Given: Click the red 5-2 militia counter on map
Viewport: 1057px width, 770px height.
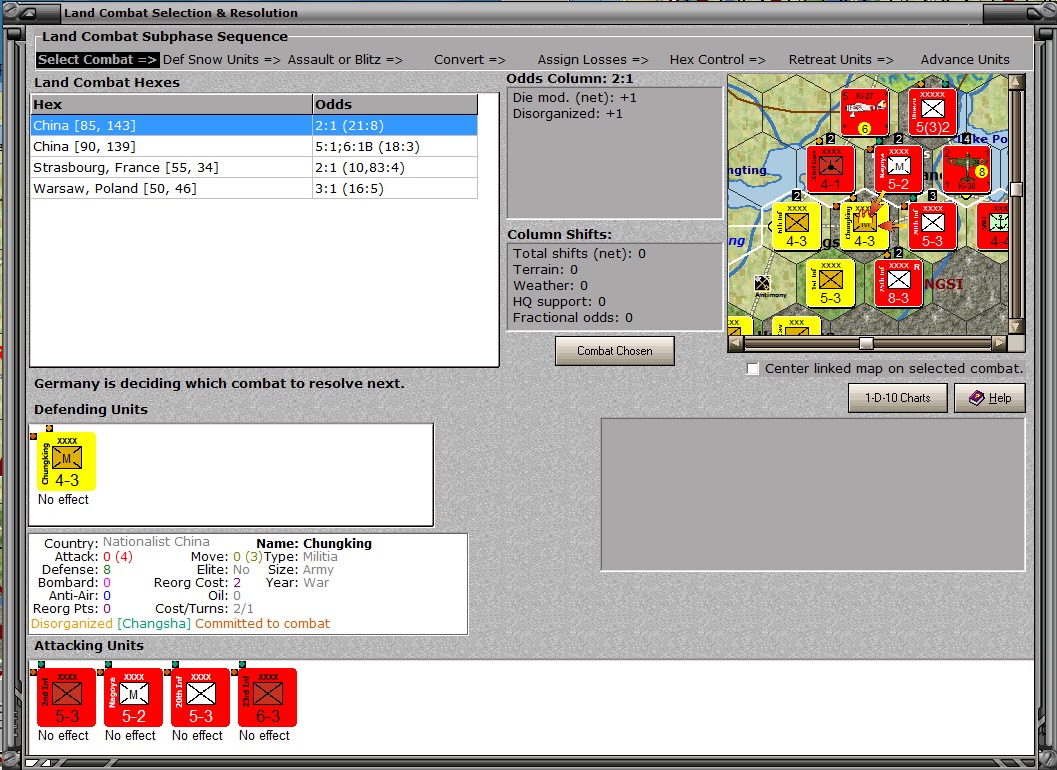Looking at the screenshot, I should point(899,169).
